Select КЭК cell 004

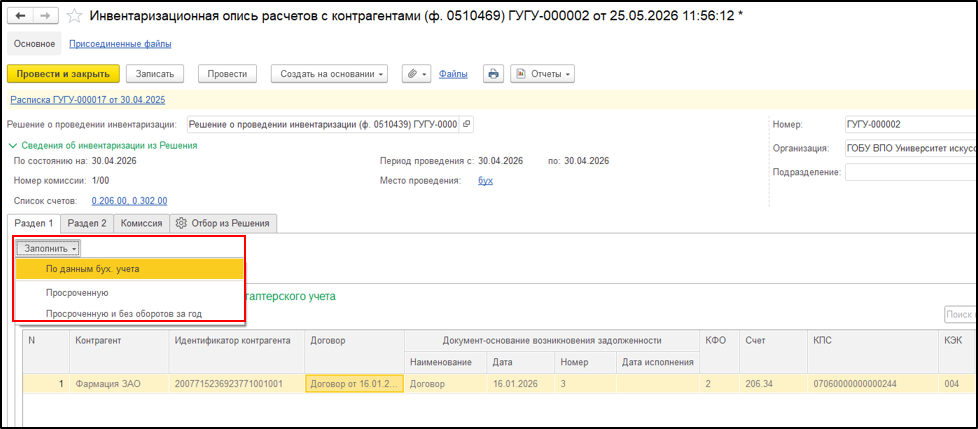point(957,383)
